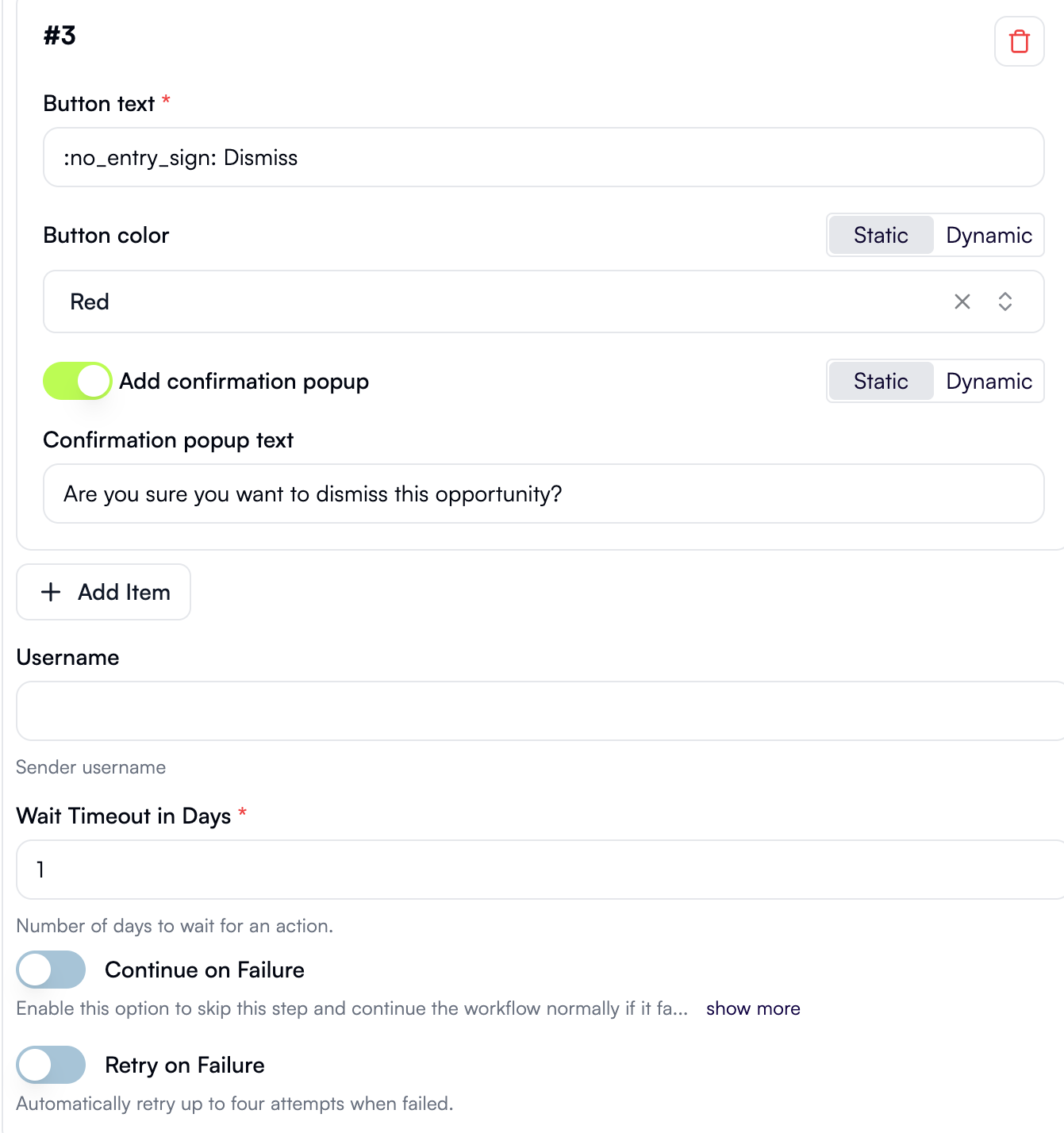Image resolution: width=1064 pixels, height=1133 pixels.
Task: Switch confirmation popup to Dynamic mode
Action: tap(989, 381)
